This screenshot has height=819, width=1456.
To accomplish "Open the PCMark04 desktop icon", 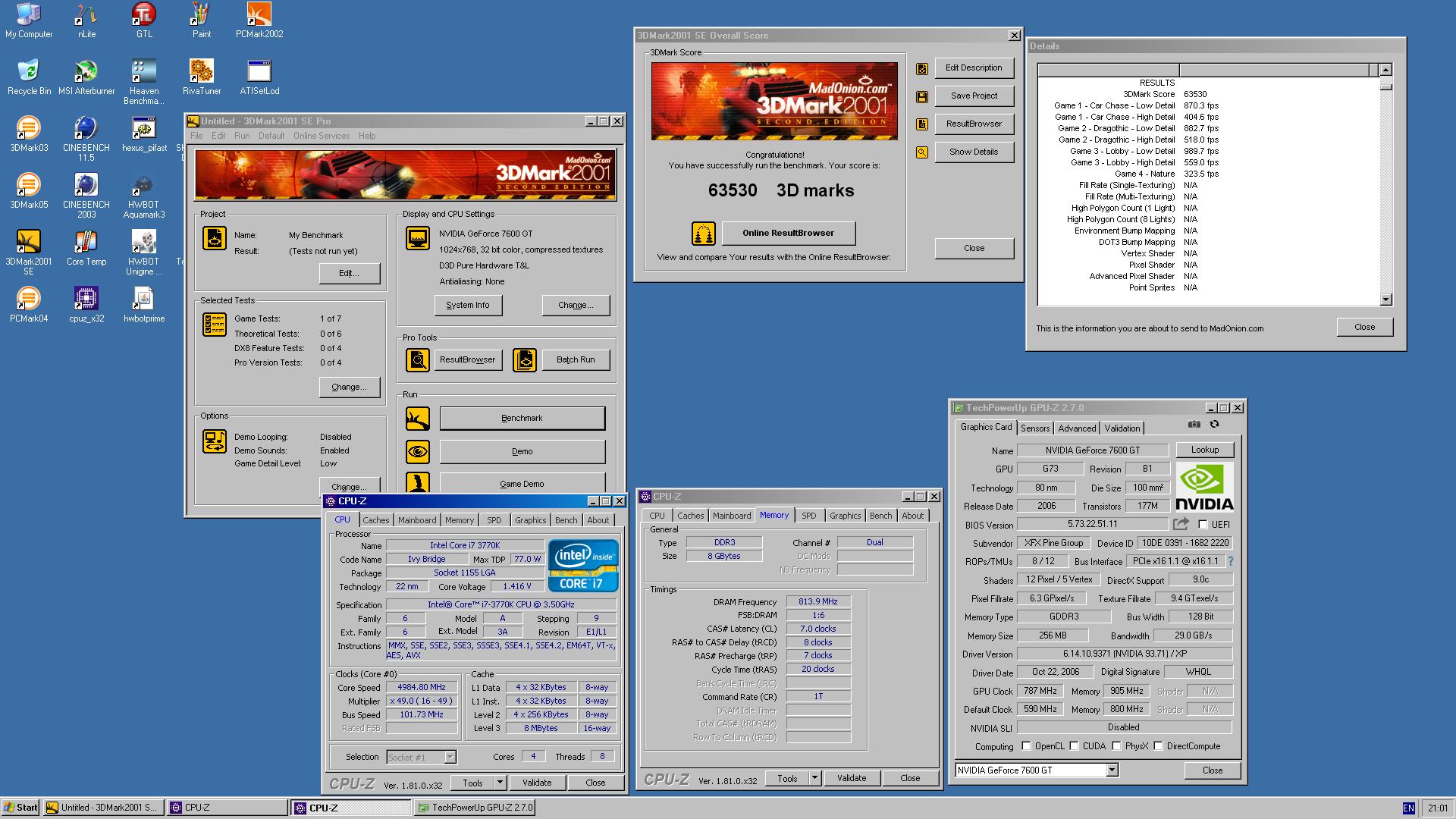I will (29, 305).
